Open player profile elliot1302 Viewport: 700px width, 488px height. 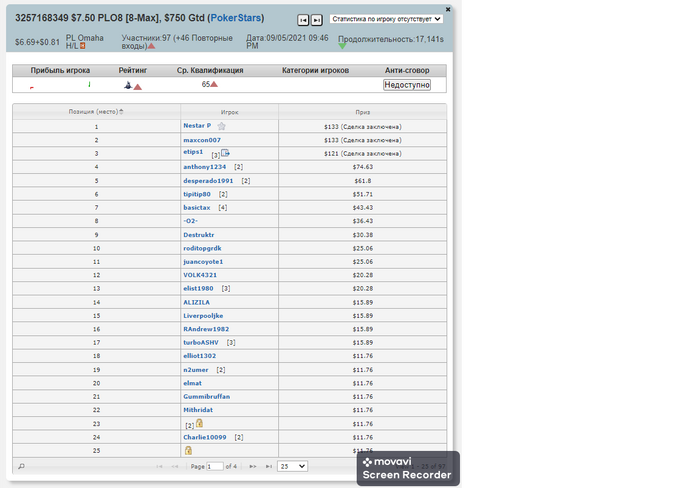click(200, 355)
